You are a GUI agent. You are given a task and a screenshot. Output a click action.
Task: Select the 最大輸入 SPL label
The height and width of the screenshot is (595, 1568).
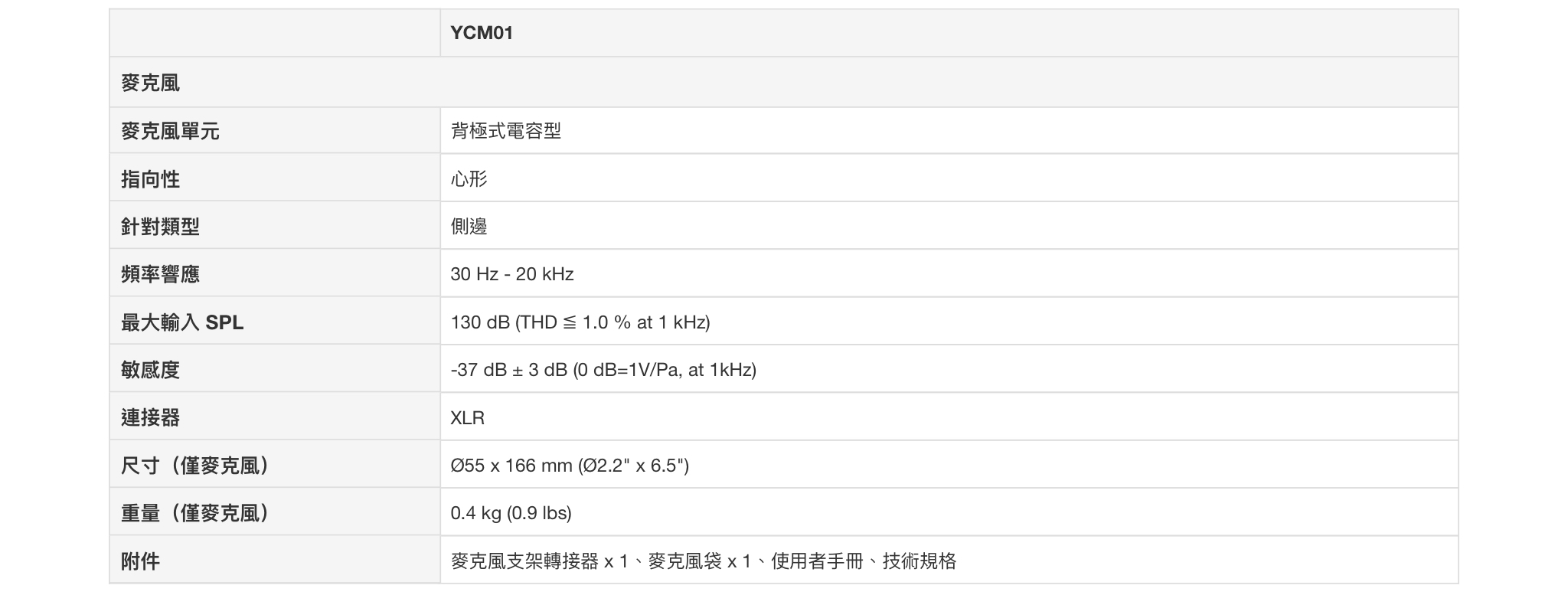(x=182, y=322)
